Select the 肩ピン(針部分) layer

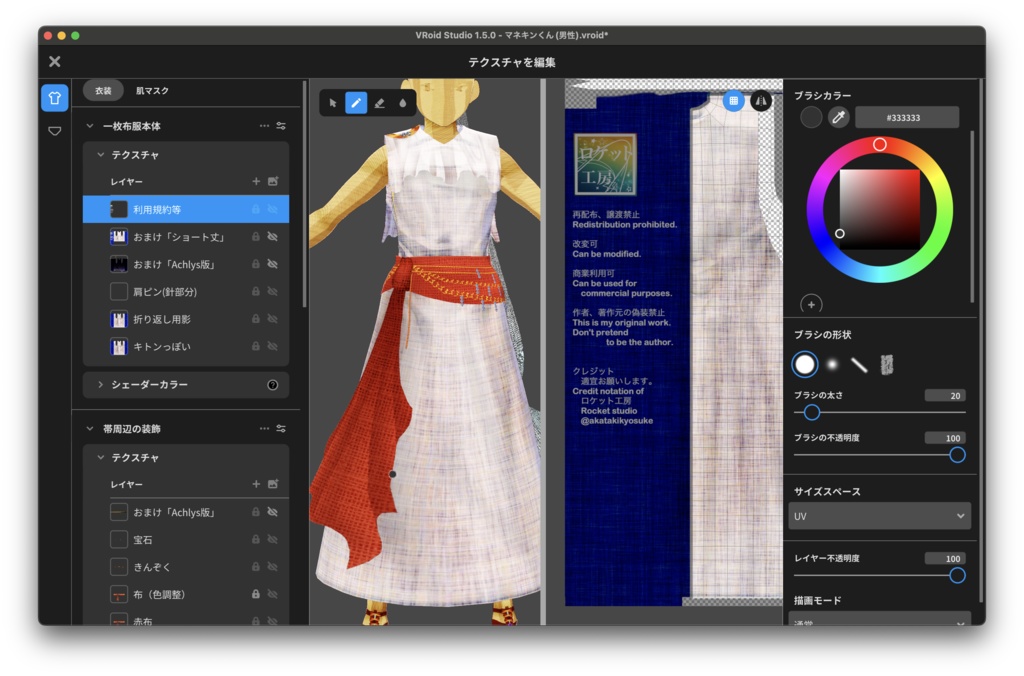pyautogui.click(x=186, y=291)
